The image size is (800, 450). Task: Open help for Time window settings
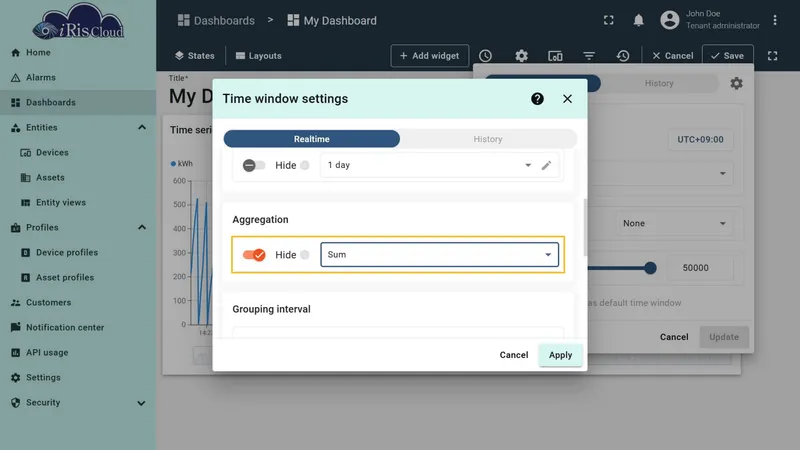pos(537,98)
